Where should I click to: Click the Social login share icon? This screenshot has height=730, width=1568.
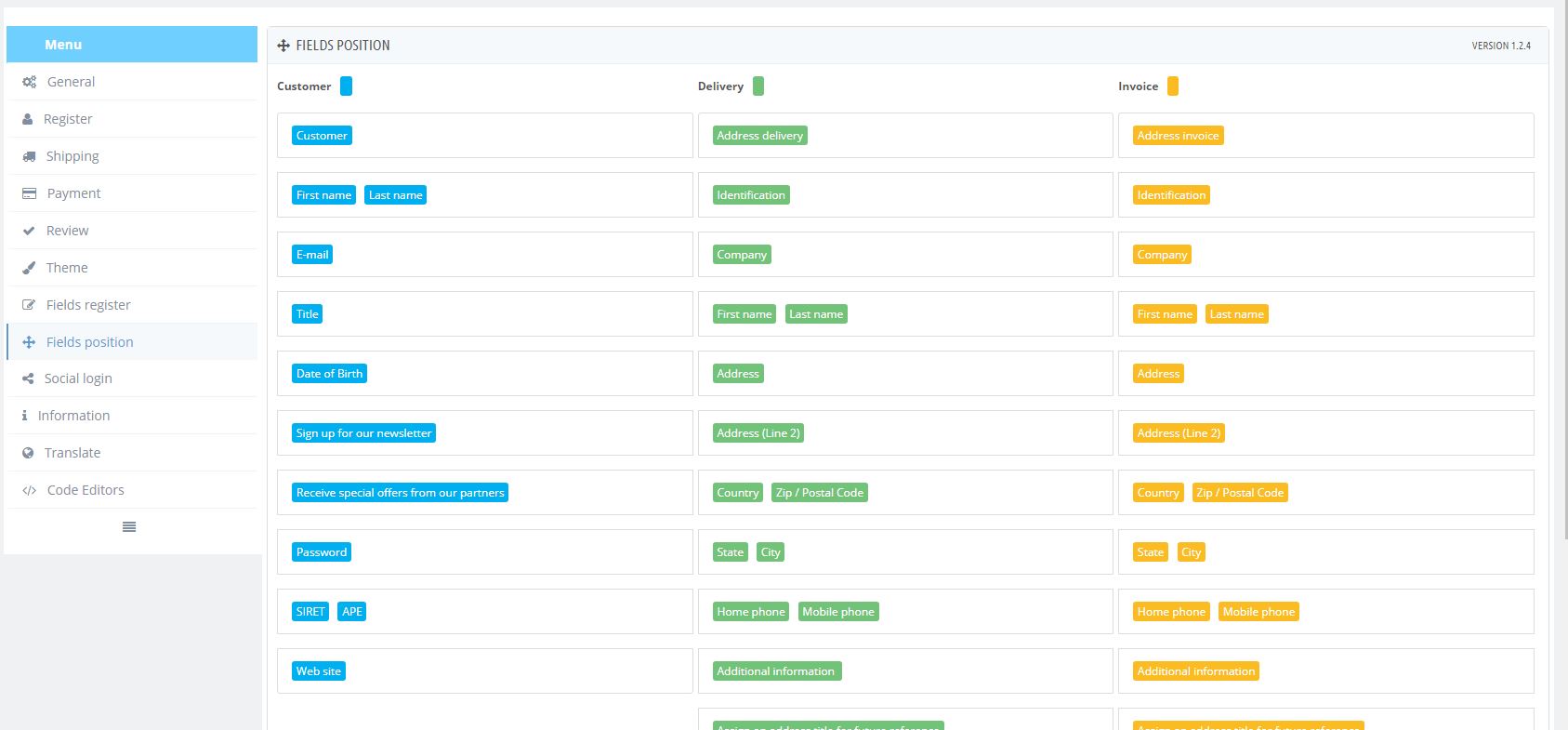click(x=28, y=378)
